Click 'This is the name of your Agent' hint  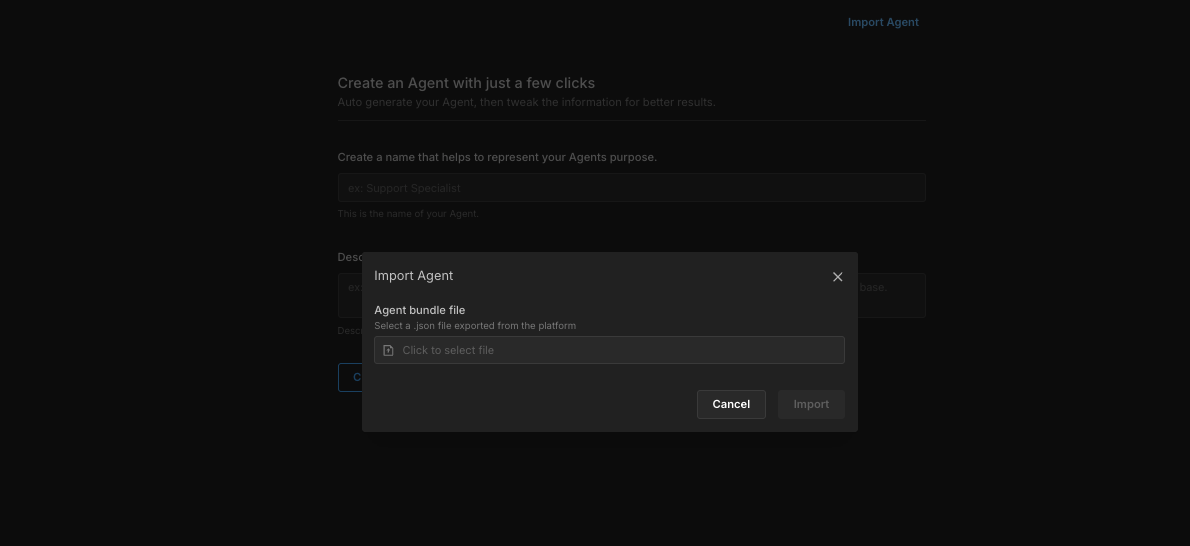tap(408, 214)
